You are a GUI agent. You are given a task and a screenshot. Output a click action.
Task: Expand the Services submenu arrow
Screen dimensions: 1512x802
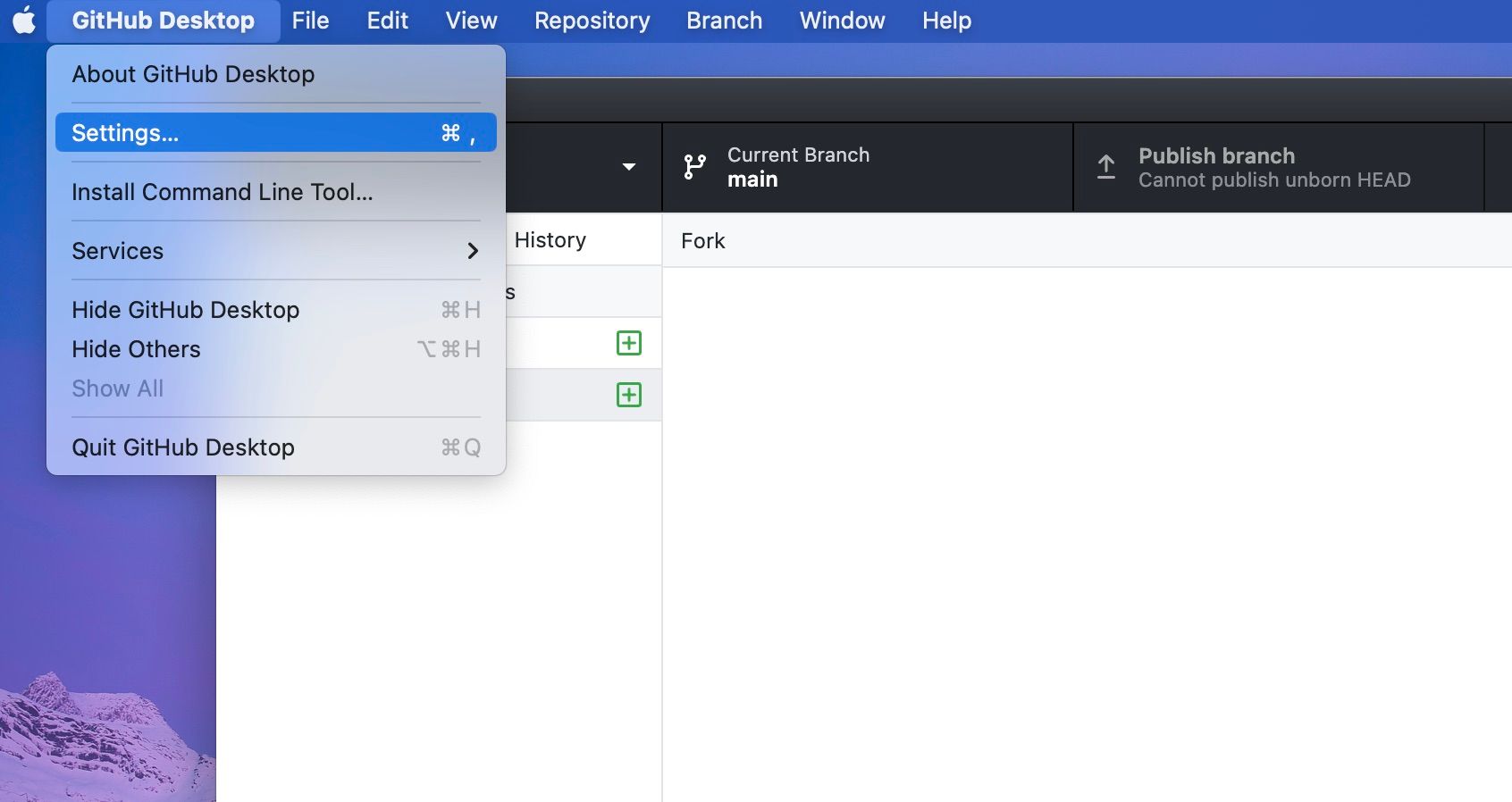pyautogui.click(x=474, y=251)
